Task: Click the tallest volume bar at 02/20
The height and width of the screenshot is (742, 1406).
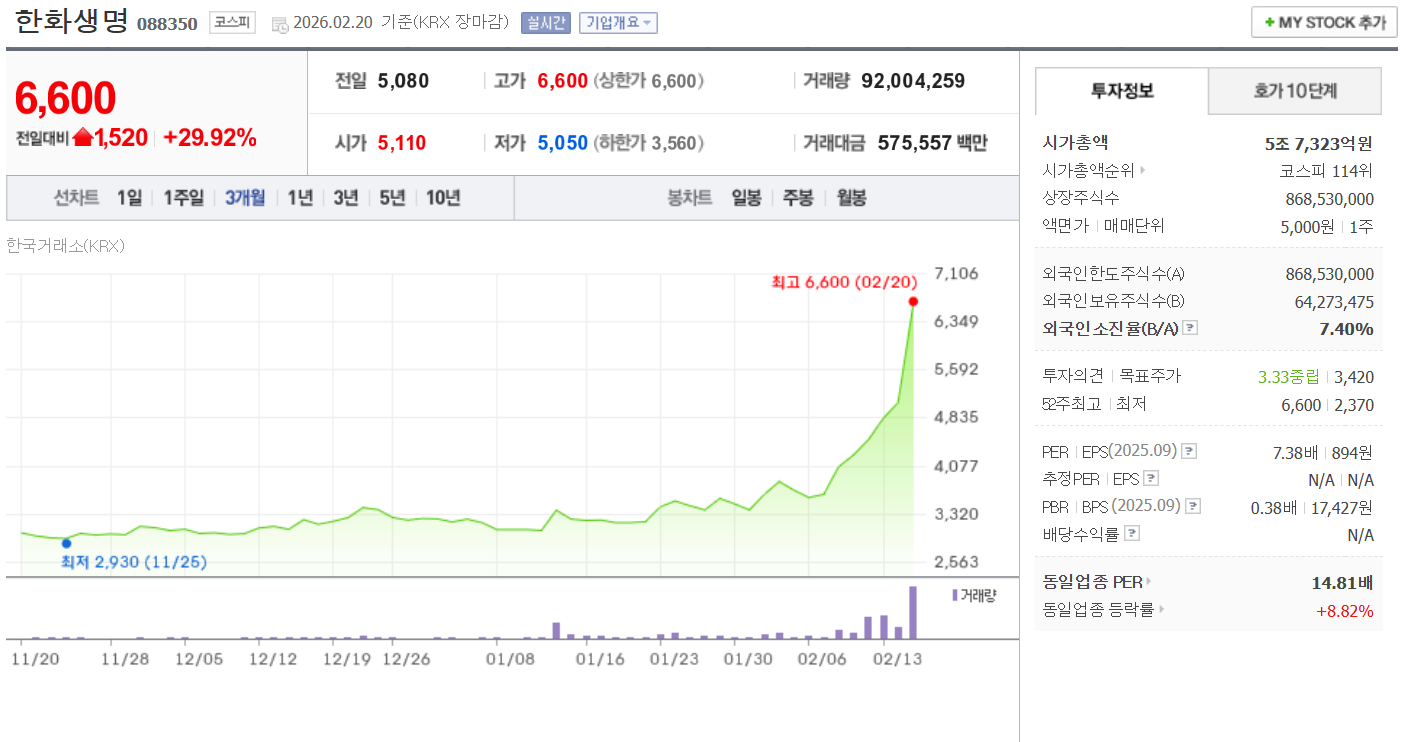Action: pos(913,612)
